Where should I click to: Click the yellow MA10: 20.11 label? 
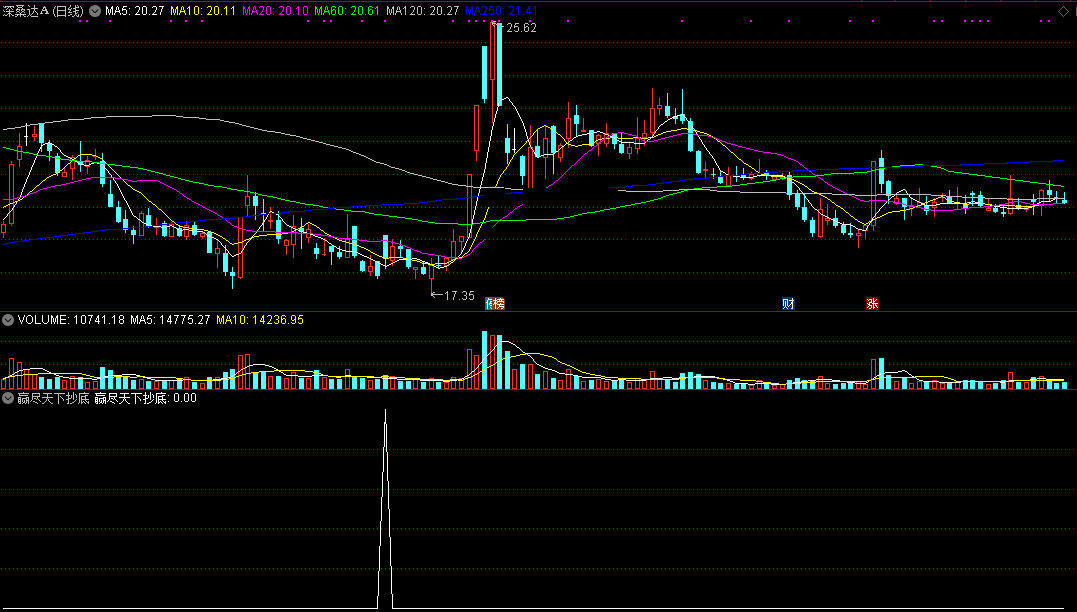tap(203, 11)
